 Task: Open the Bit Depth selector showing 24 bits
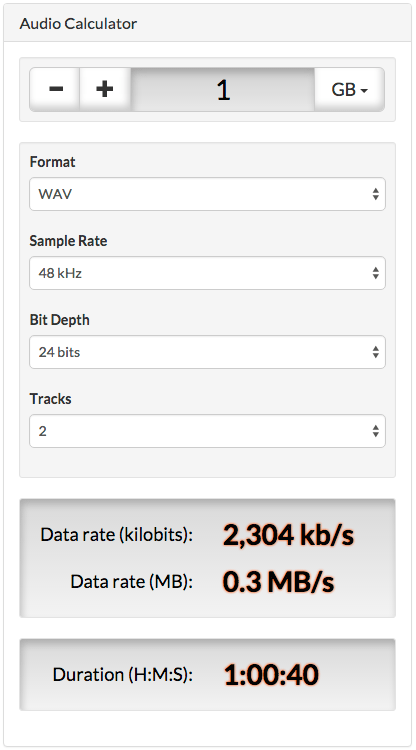[x=208, y=352]
